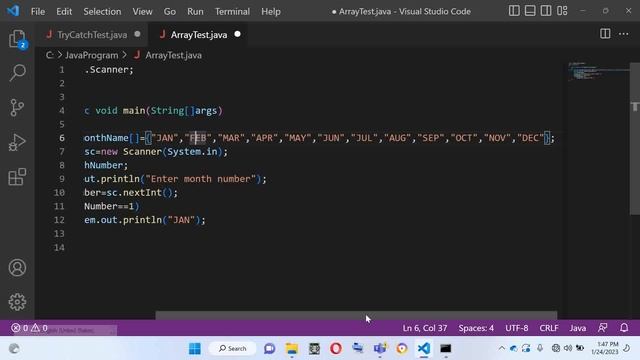This screenshot has height=360, width=640.
Task: Click the minimap code preview
Action: (x=597, y=72)
